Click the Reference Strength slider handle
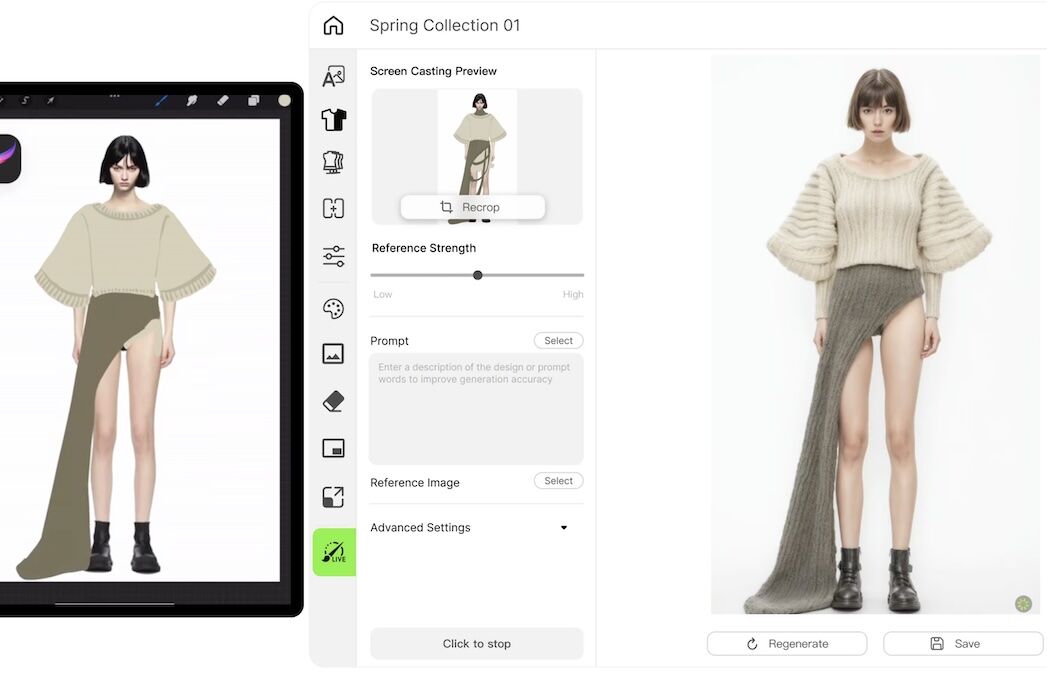The image size is (1047, 698). click(477, 275)
